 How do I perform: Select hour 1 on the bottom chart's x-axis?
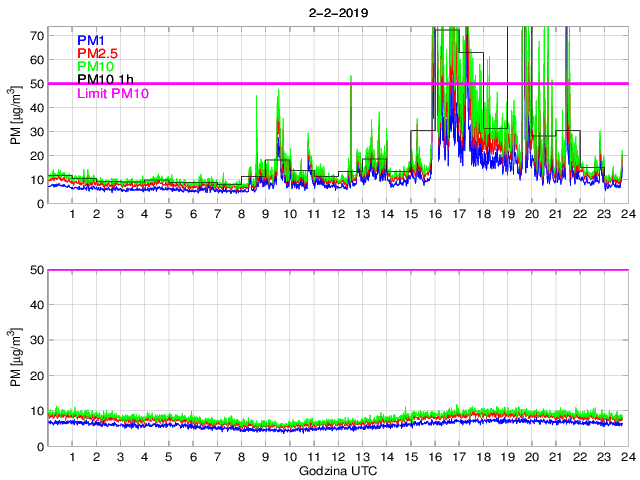(x=72, y=457)
